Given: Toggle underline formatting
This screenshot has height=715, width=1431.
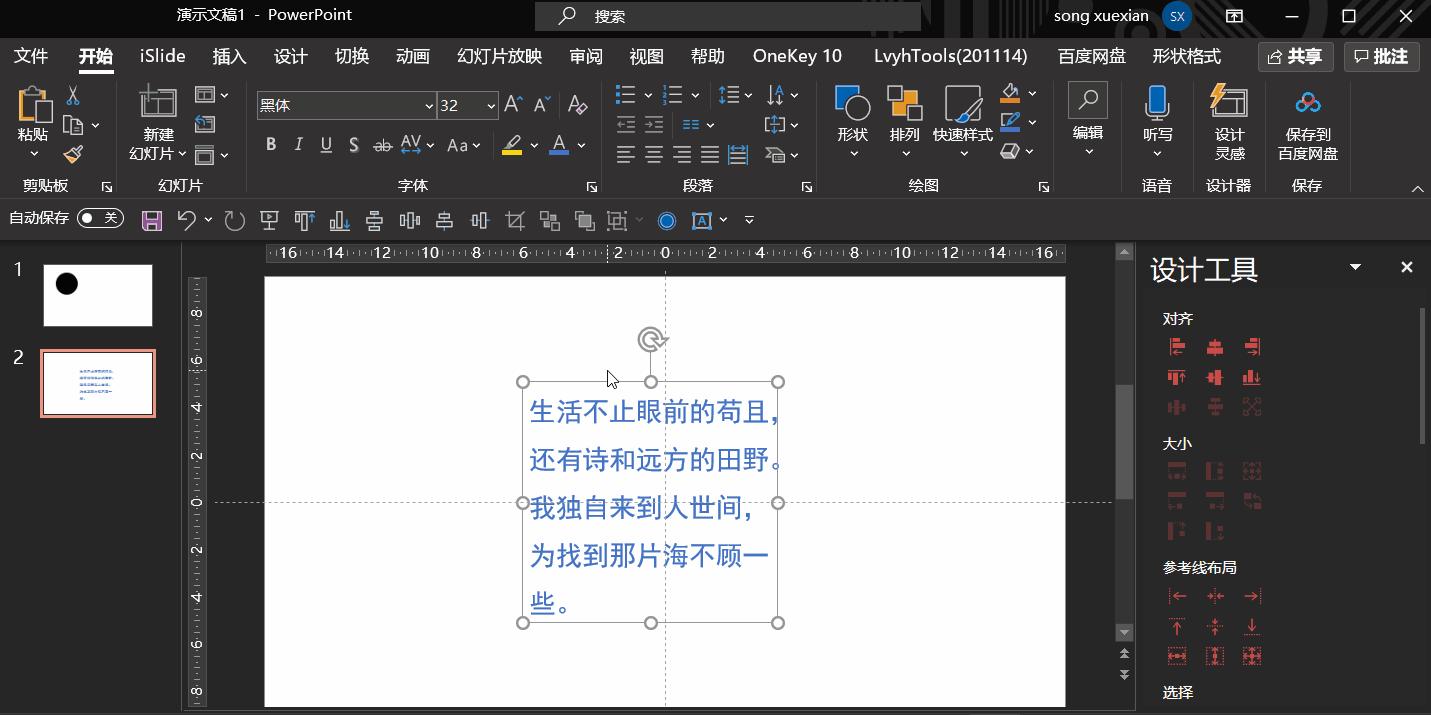Looking at the screenshot, I should tap(325, 144).
